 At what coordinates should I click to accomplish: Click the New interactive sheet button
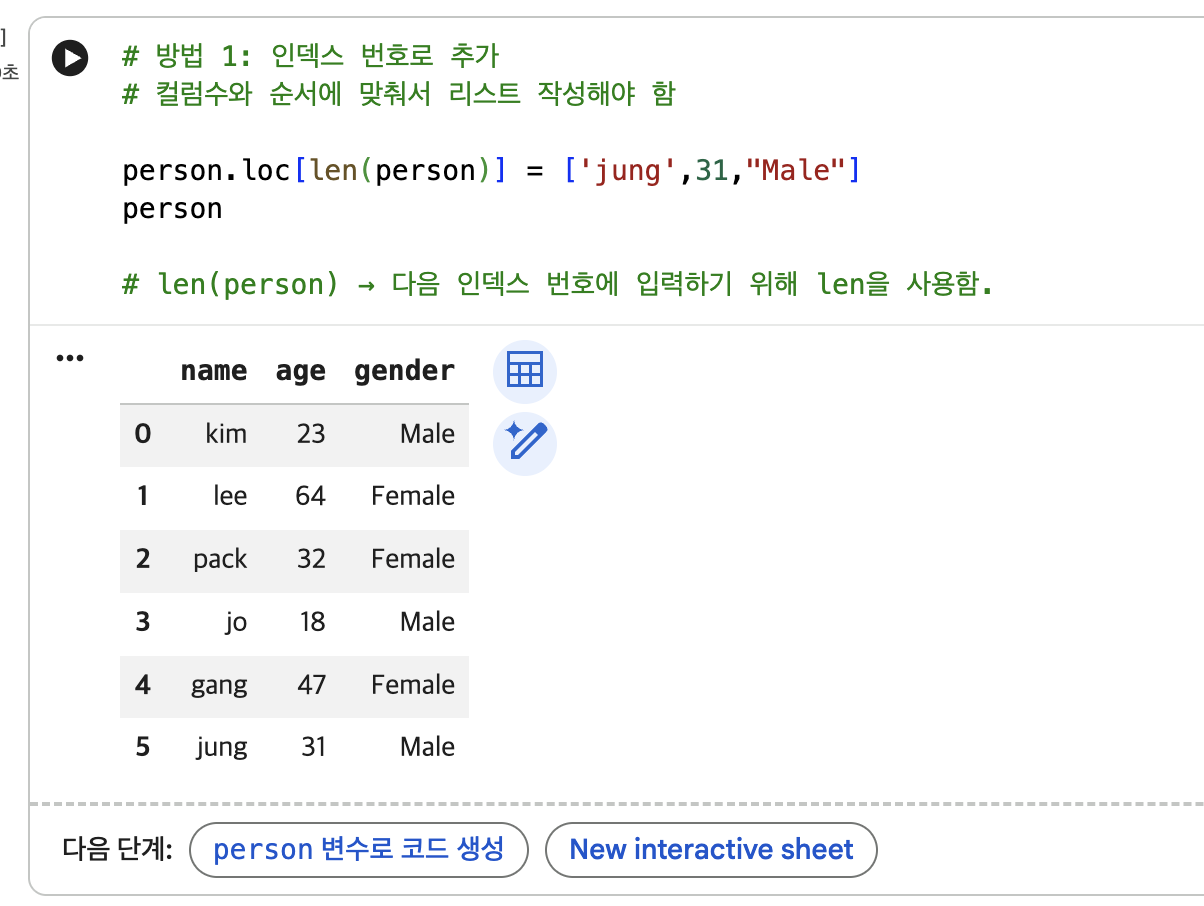click(x=711, y=850)
